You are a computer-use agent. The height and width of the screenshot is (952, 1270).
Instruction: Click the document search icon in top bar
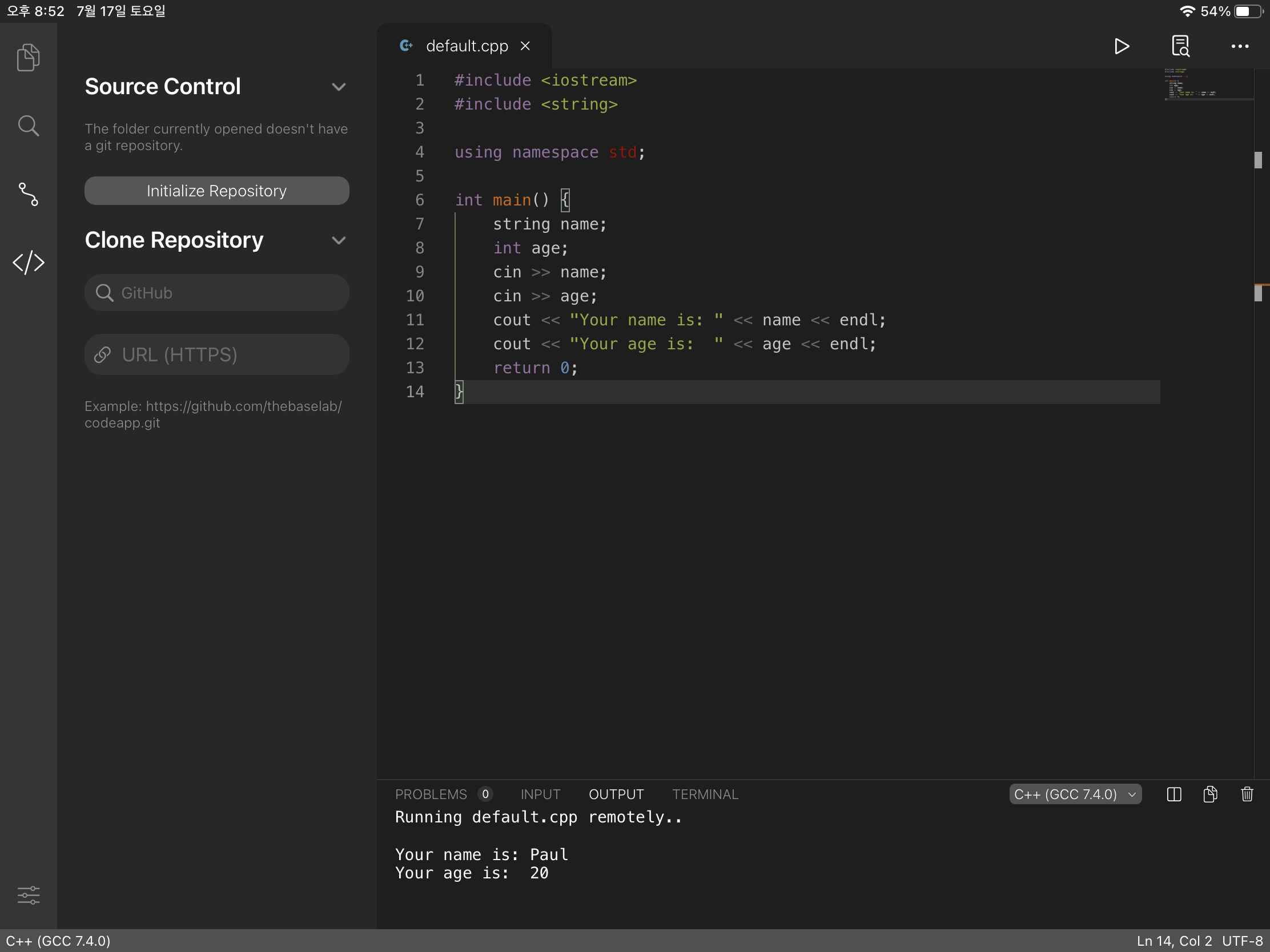pyautogui.click(x=1180, y=46)
